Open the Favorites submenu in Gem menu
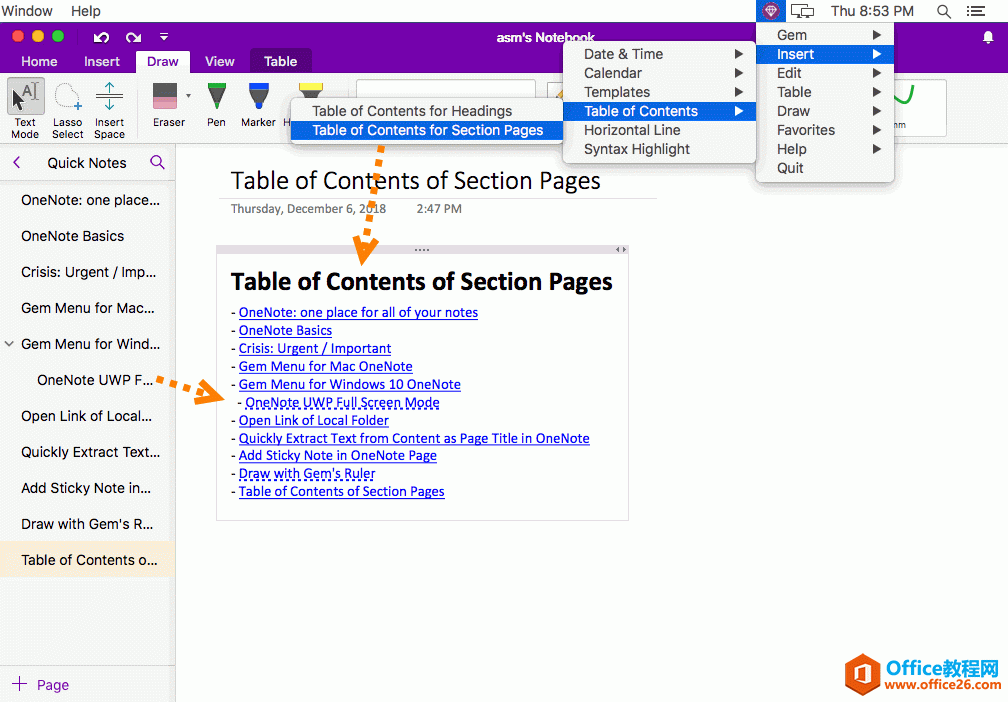 point(825,130)
